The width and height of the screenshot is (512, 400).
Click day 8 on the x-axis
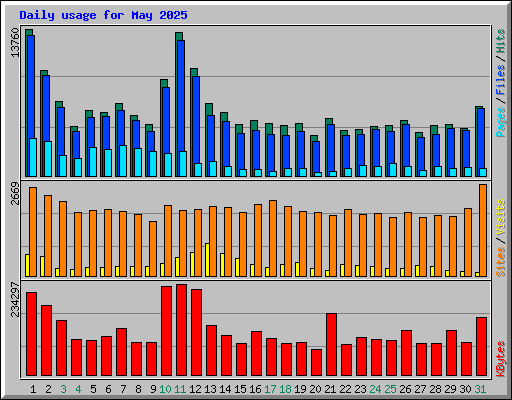tap(138, 389)
